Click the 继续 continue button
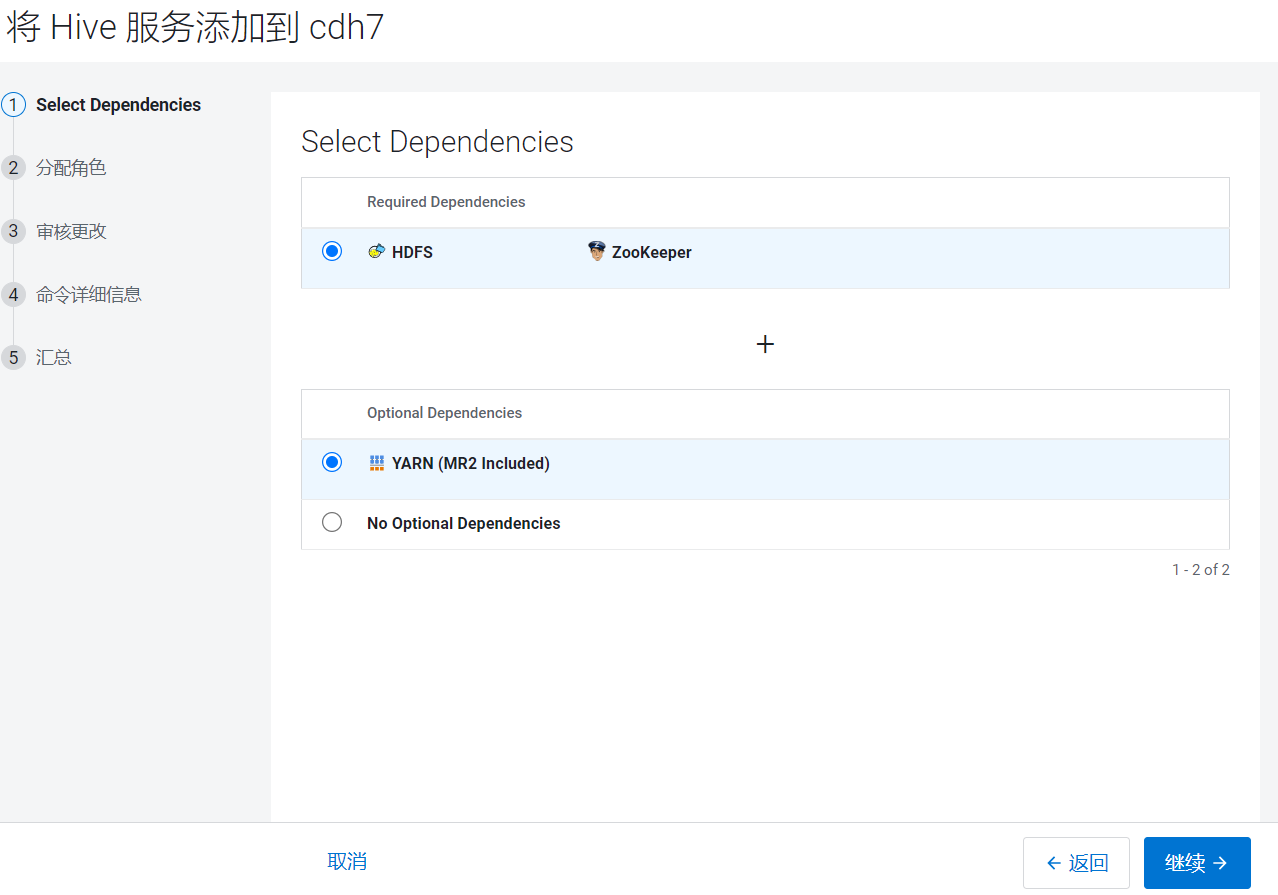Viewport: 1278px width, 895px height. tap(1197, 863)
